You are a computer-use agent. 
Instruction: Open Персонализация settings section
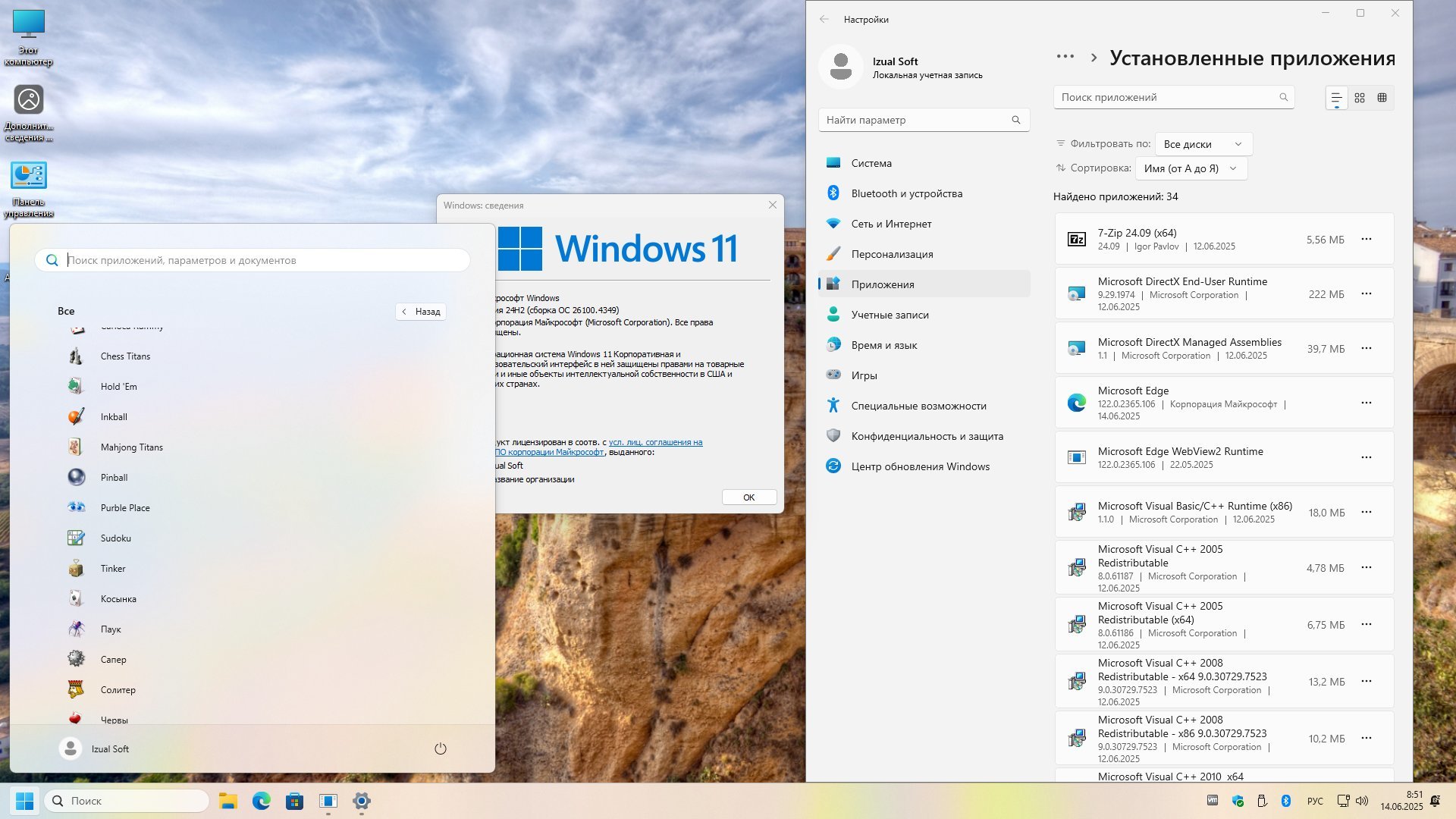click(x=924, y=254)
